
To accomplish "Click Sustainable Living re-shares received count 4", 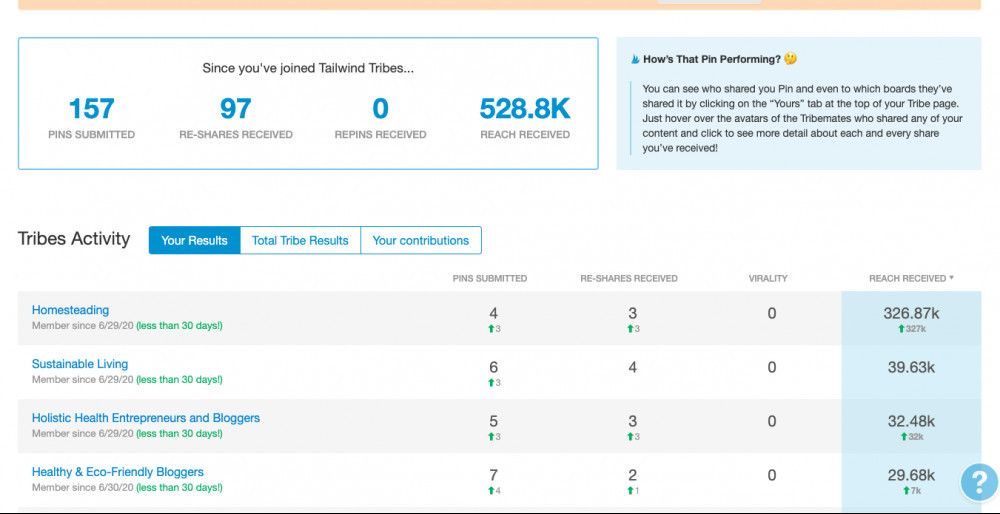I will tap(632, 367).
